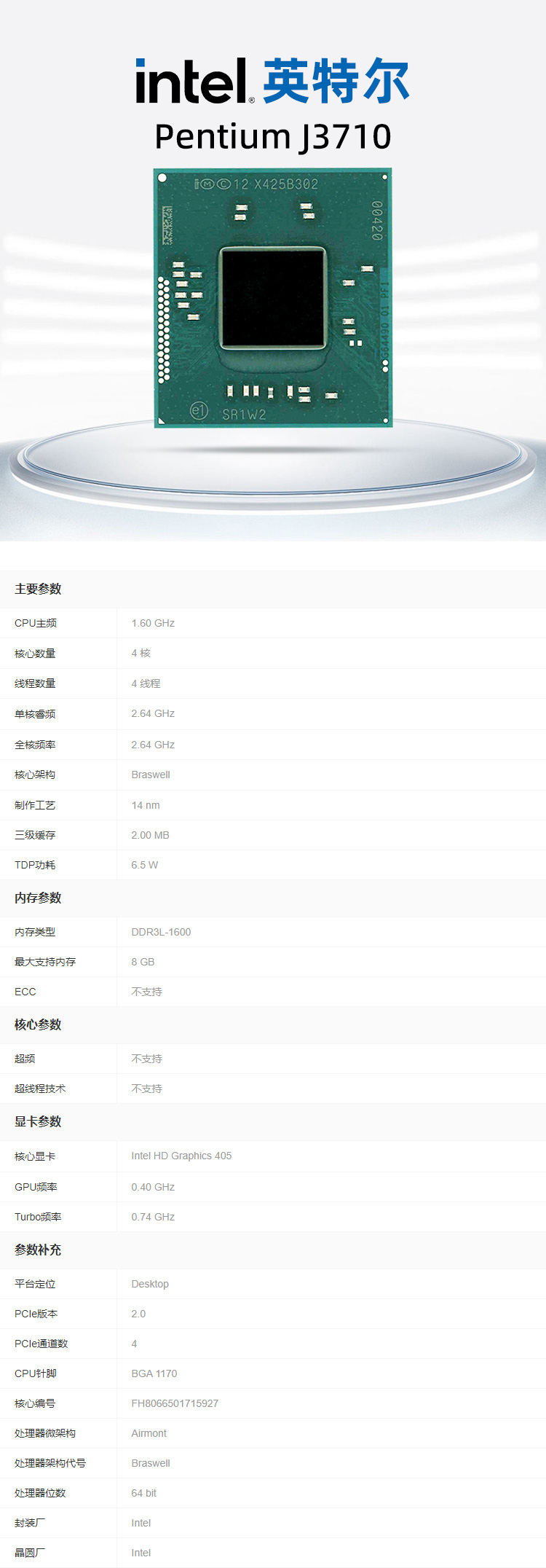Click the 核心参数 section header
Screen dimensions: 546x1568
pyautogui.click(x=38, y=1024)
